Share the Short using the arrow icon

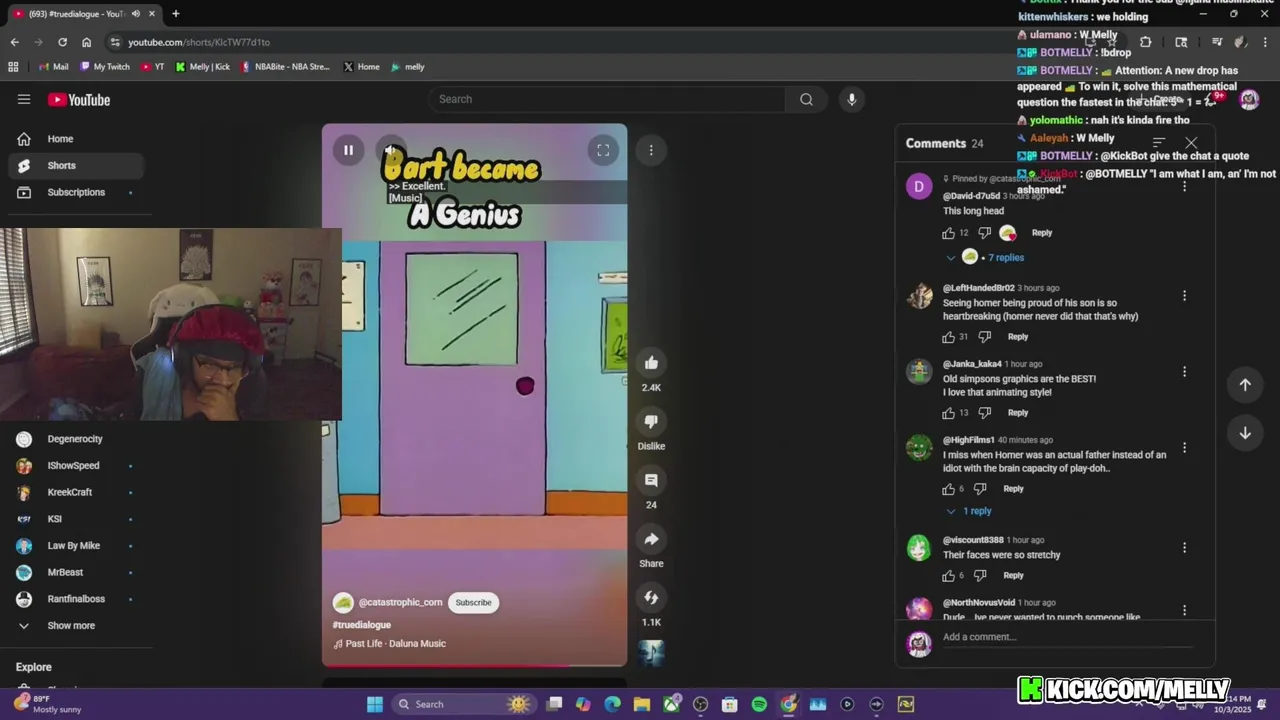(651, 539)
